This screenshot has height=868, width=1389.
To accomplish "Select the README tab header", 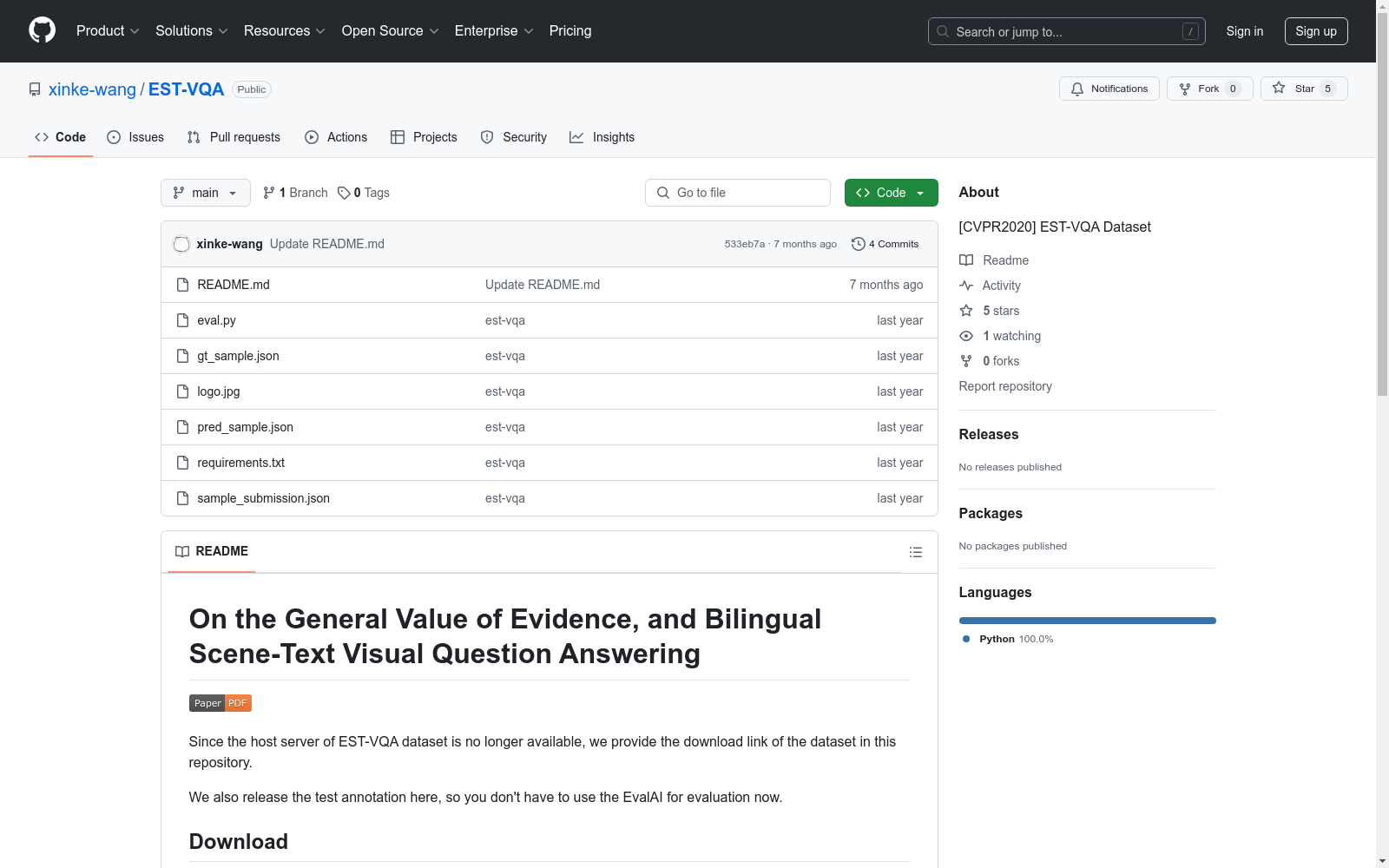I will pos(212,551).
